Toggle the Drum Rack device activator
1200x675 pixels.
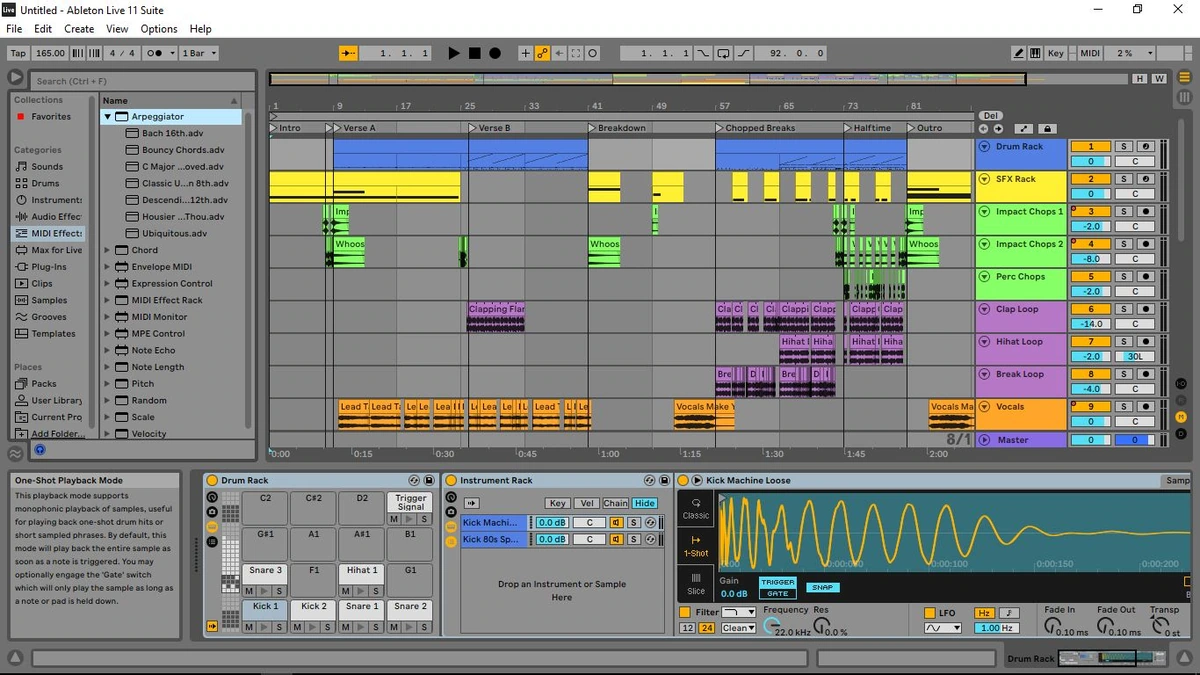point(212,480)
